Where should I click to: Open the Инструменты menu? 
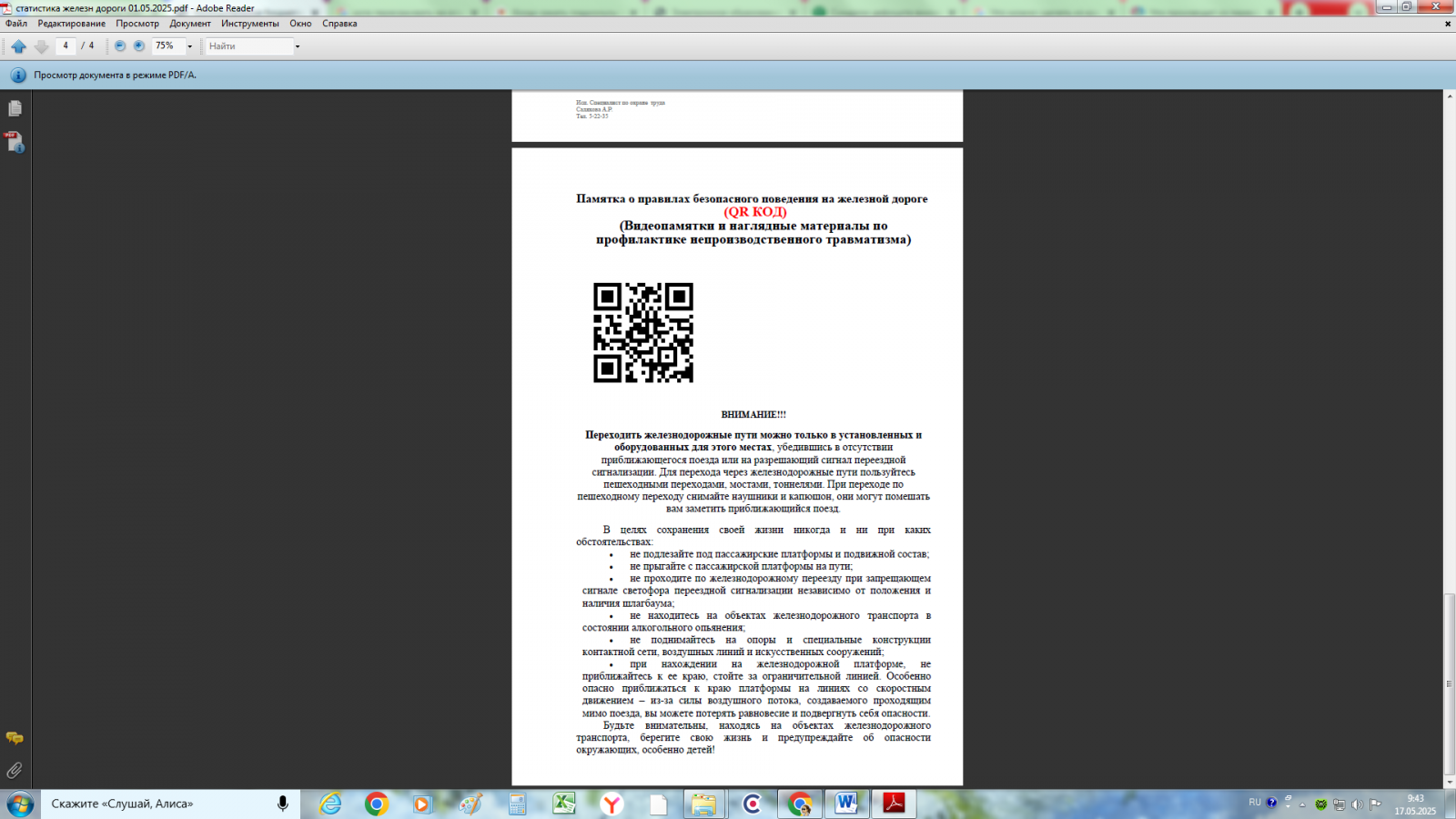249,24
